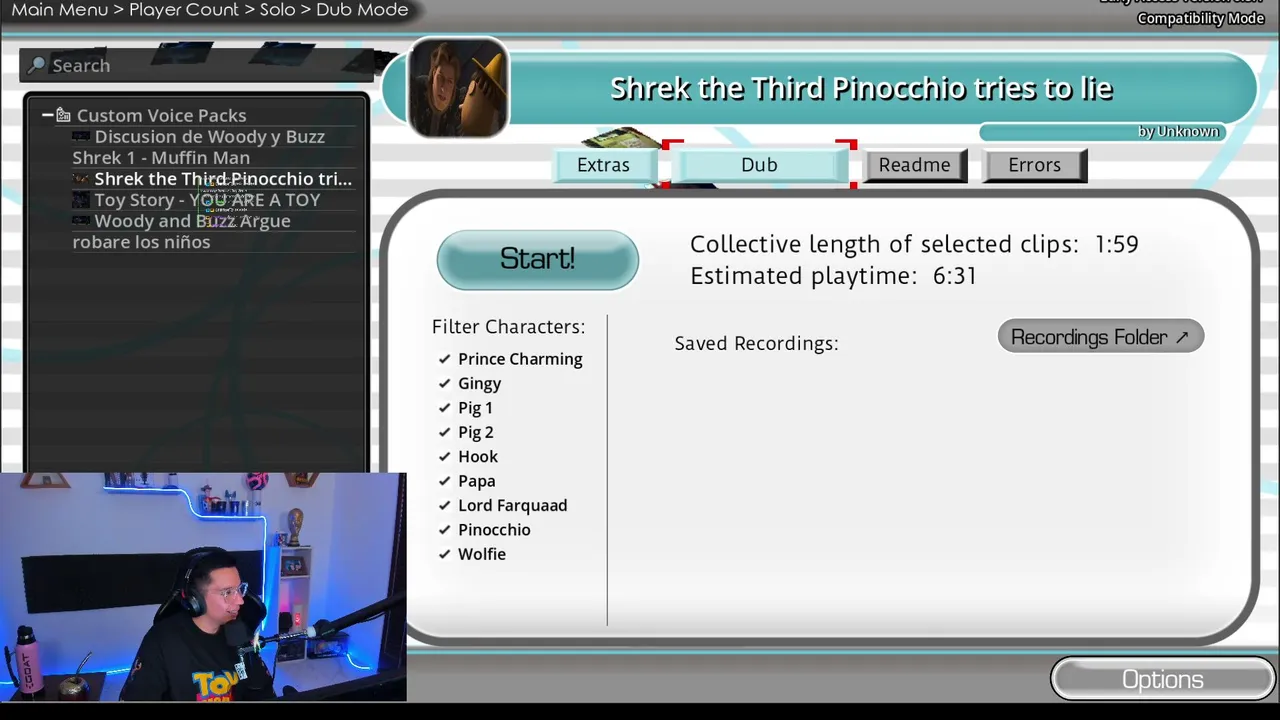Click the Shrek the Third pack cover image
The image size is (1280, 720).
coord(458,88)
